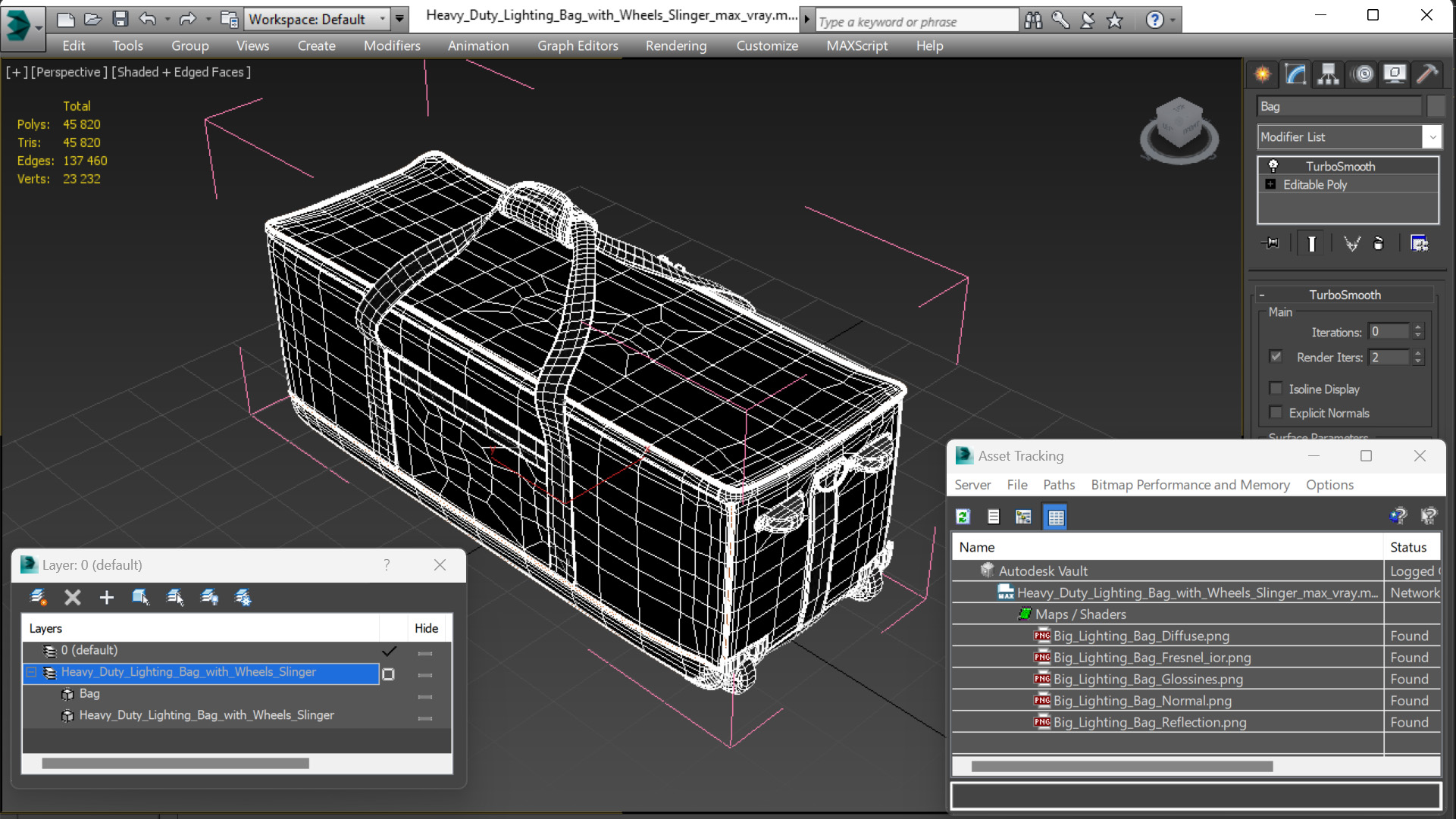Enable Explicit Normals checkbox

(x=1276, y=413)
